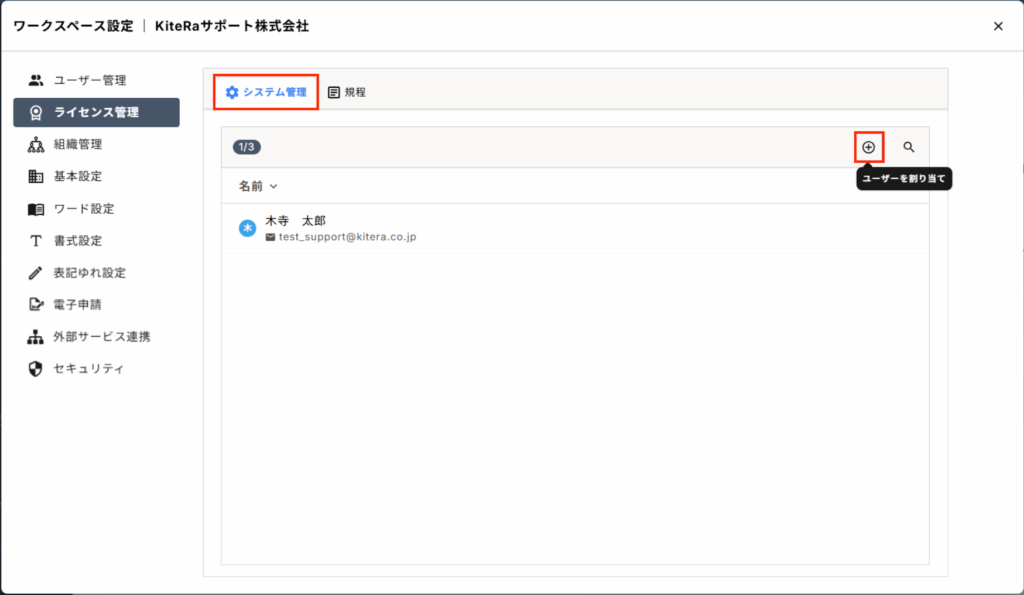Click the basic settings building icon
This screenshot has width=1024, height=595.
click(36, 177)
